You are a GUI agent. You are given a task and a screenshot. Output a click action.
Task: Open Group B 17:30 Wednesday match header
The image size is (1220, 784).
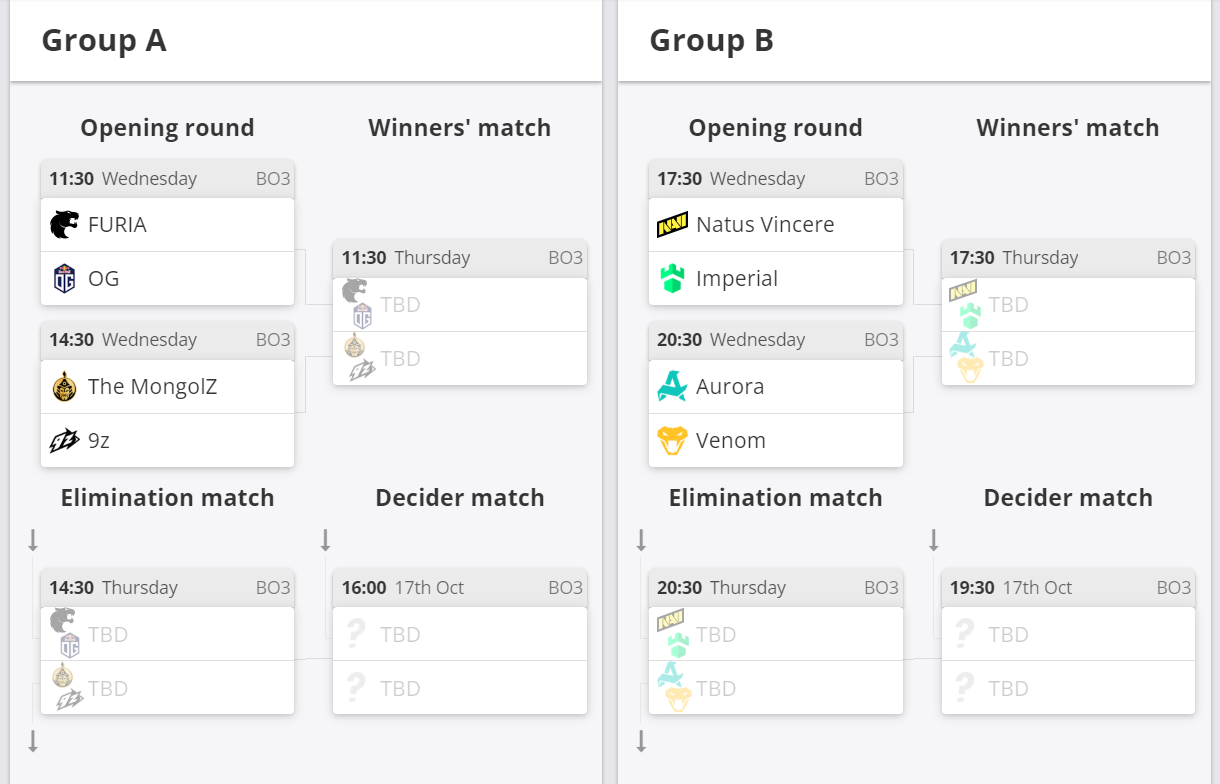776,179
